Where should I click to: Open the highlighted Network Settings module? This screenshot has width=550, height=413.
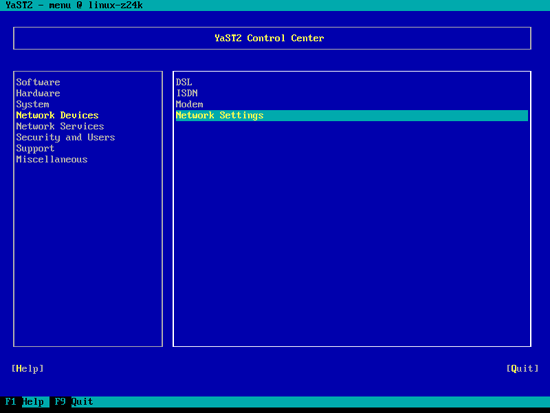coord(351,115)
